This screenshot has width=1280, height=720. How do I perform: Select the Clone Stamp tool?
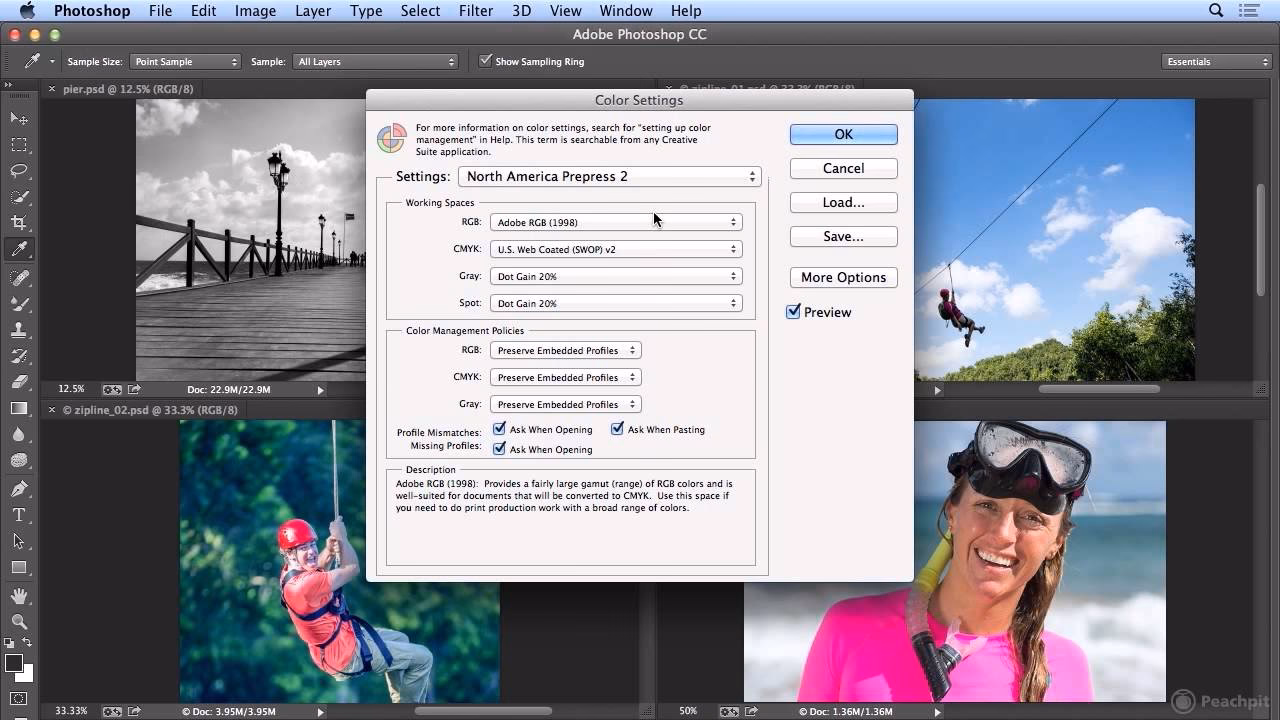click(x=18, y=331)
